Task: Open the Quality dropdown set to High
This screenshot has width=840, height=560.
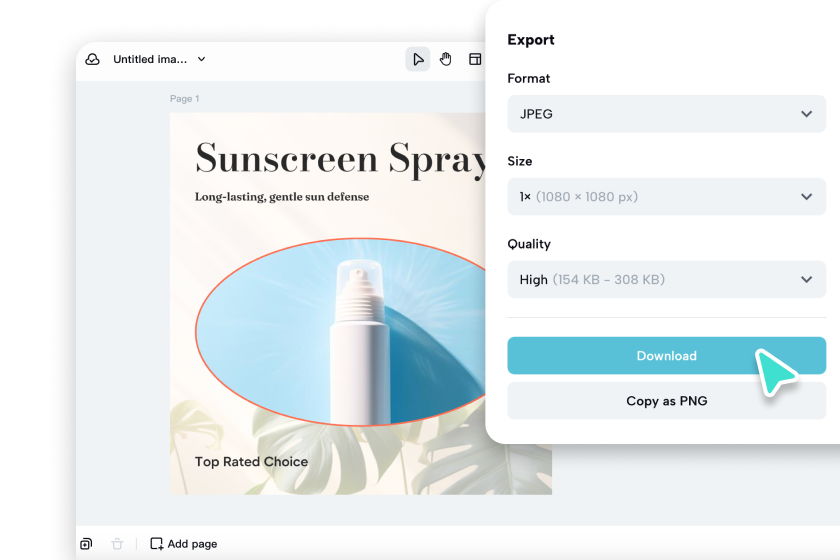Action: coord(666,280)
